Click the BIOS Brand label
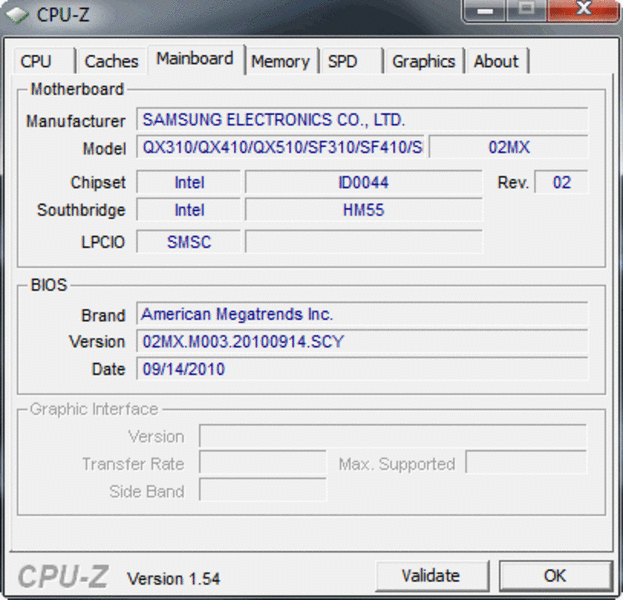The height and width of the screenshot is (600, 623). [x=103, y=315]
